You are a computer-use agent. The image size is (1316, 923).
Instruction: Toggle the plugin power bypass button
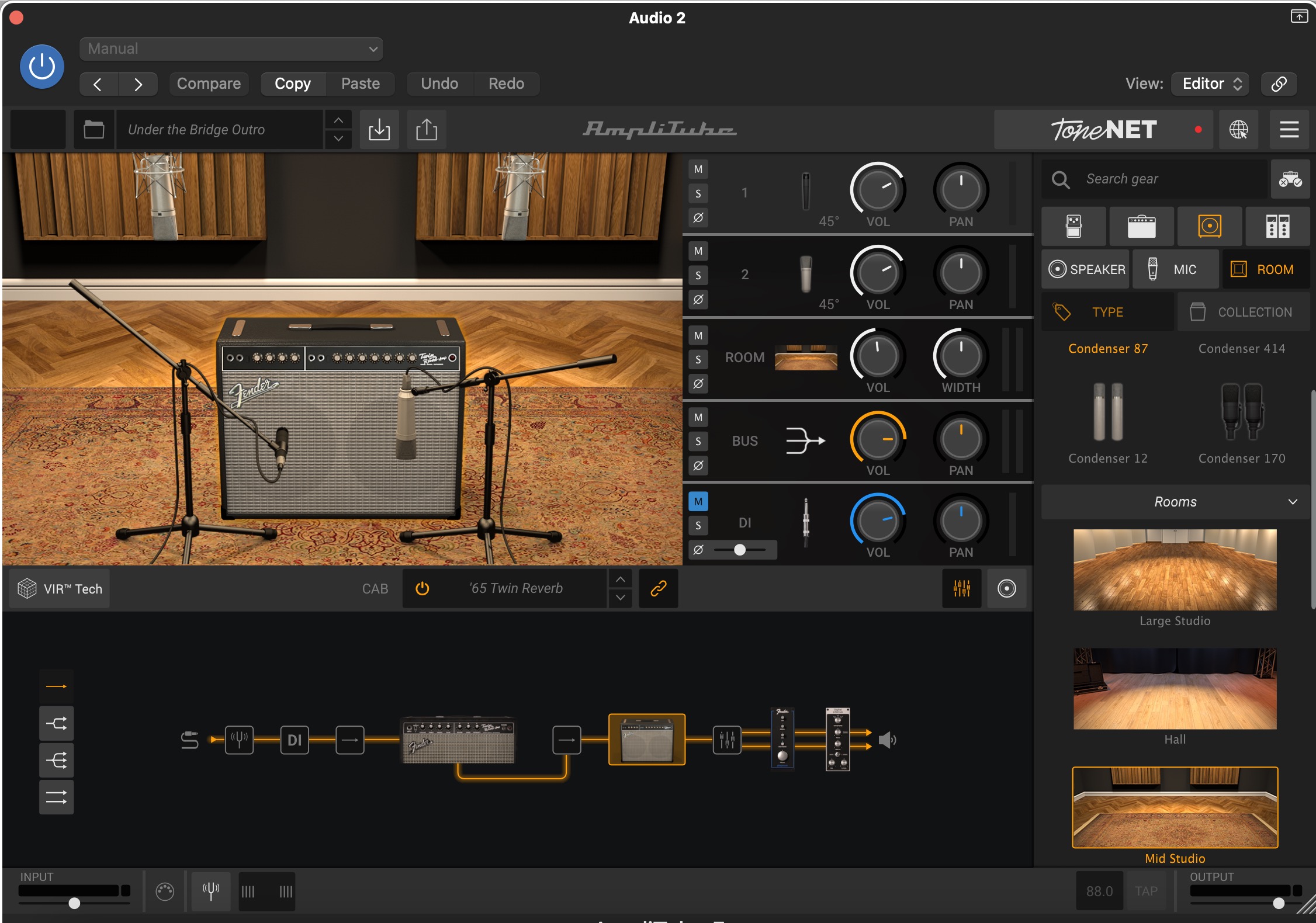(x=41, y=67)
